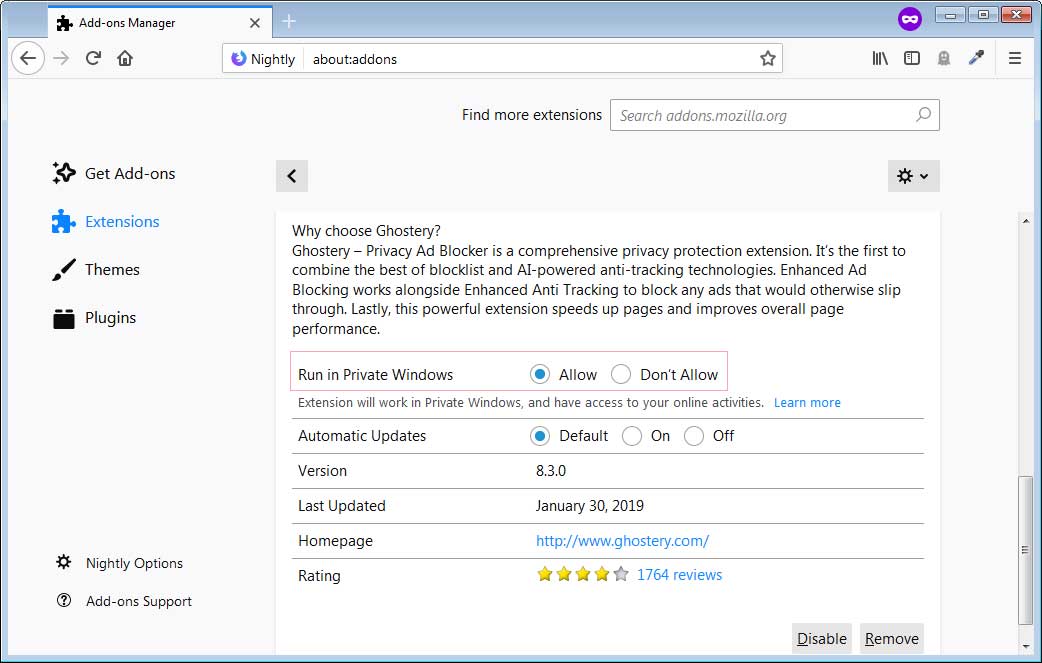
Task: Set Automatic Updates to Off
Action: click(694, 436)
